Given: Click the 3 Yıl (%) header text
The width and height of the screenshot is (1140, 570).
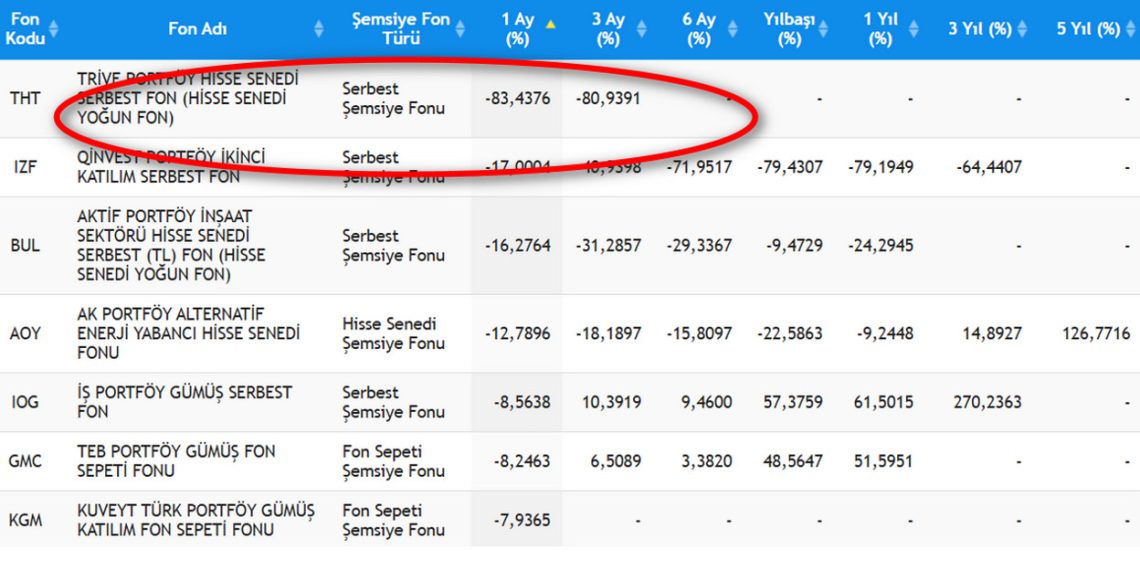Looking at the screenshot, I should coord(979,30).
